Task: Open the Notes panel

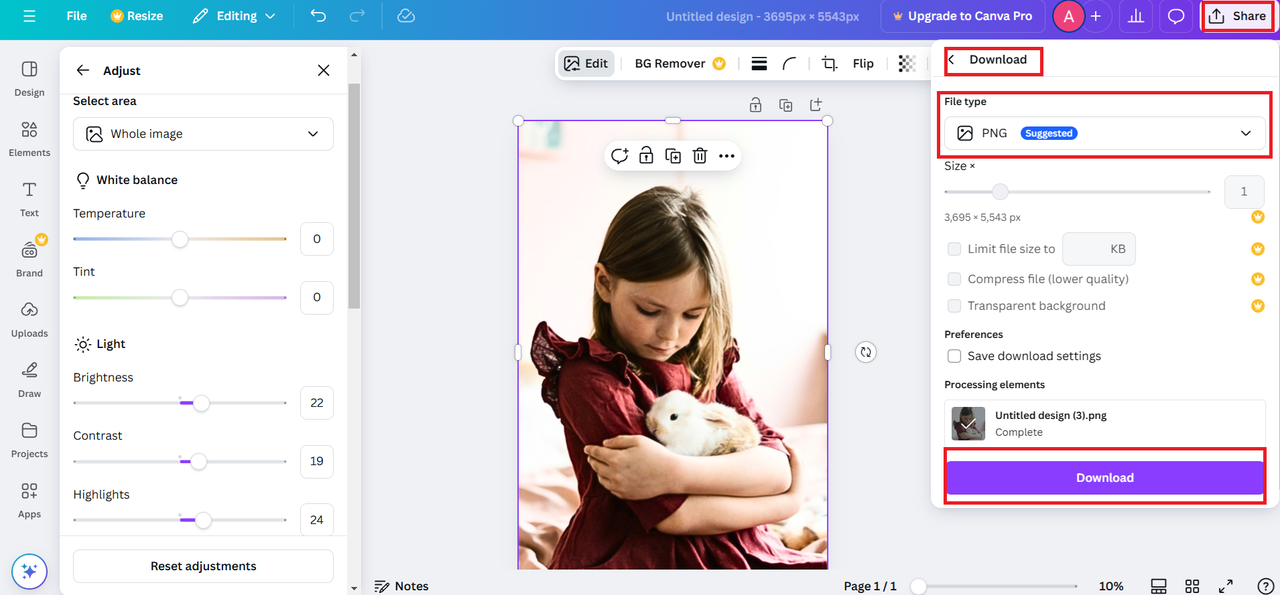Action: point(401,586)
